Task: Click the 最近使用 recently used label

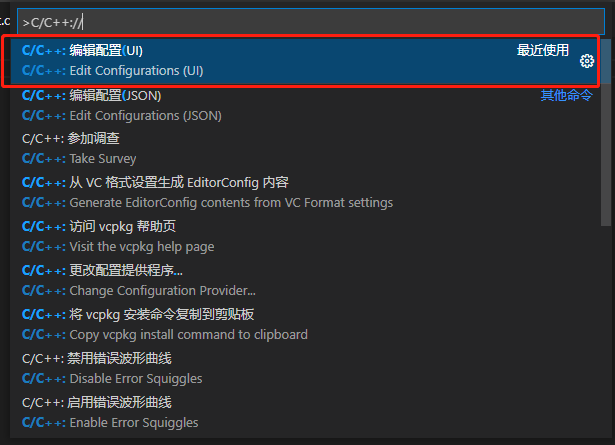Action: [542, 50]
